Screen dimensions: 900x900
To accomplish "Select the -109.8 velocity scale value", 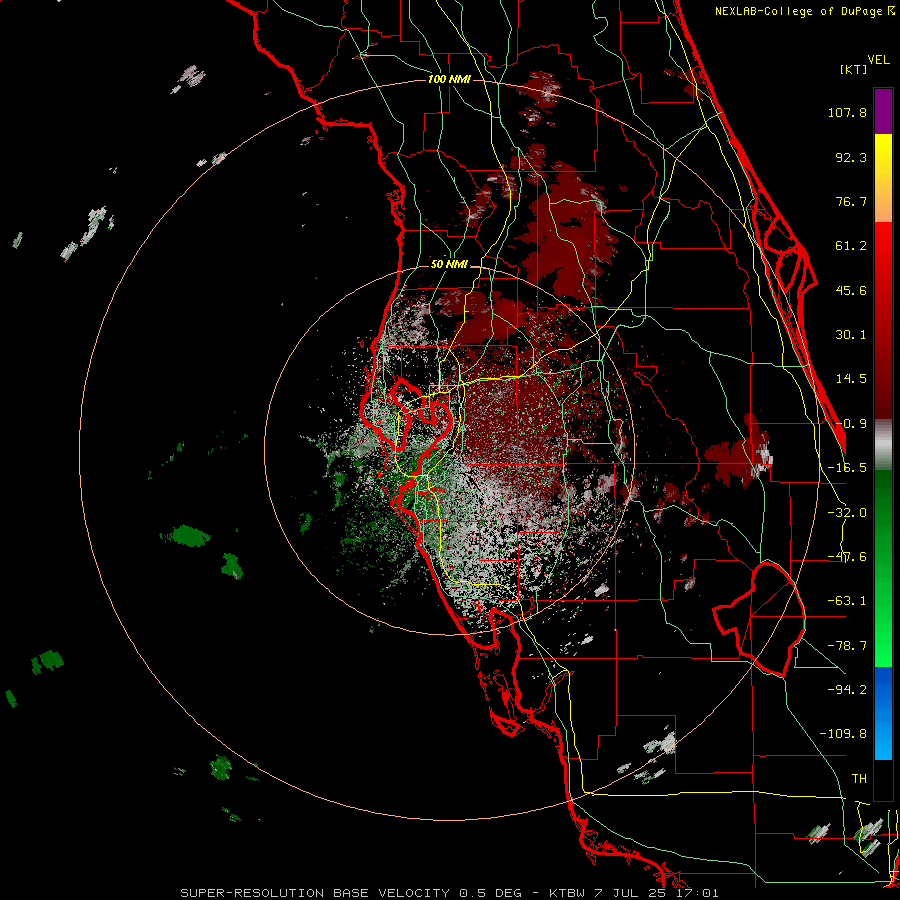I will [843, 734].
